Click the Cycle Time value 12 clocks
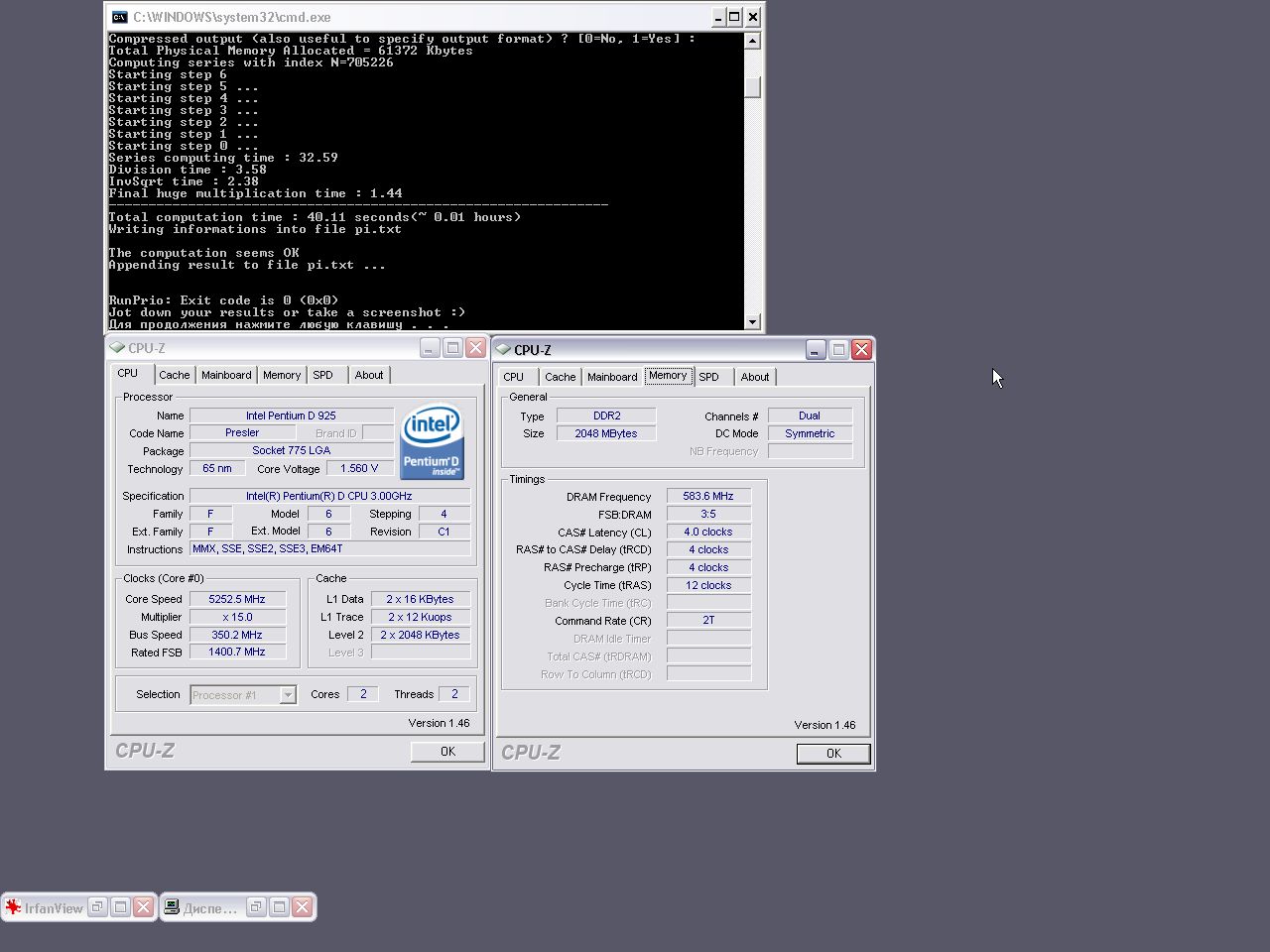1270x952 pixels. [708, 585]
